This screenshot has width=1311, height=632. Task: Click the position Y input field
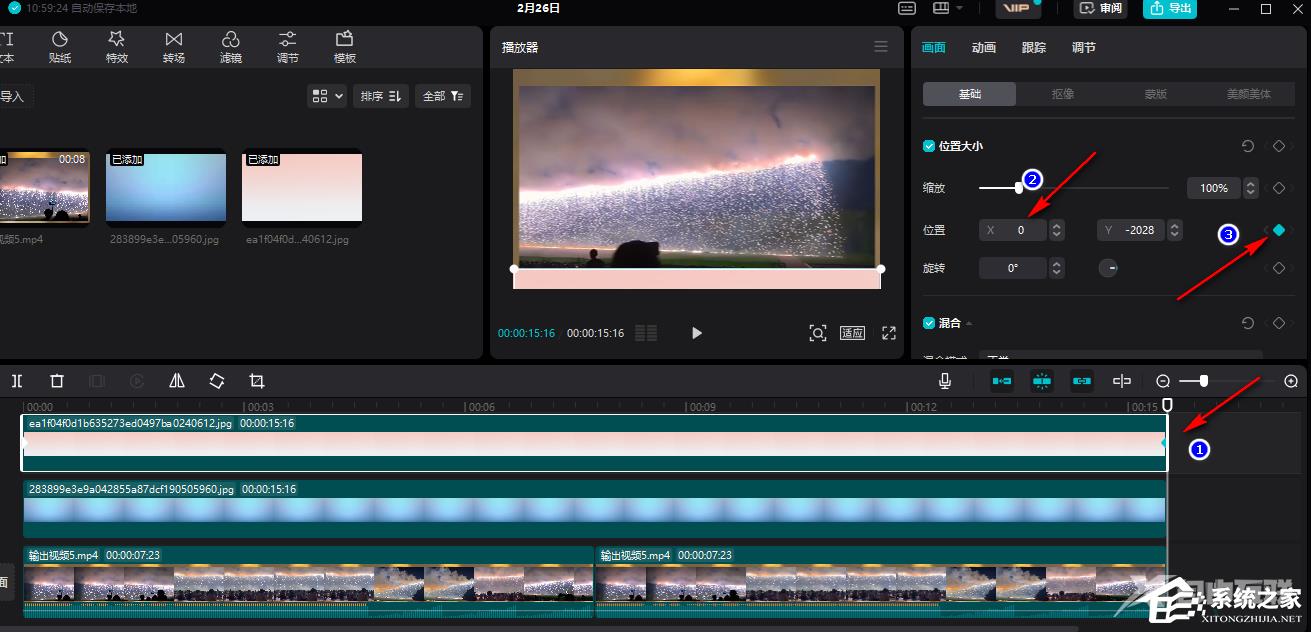(1131, 230)
